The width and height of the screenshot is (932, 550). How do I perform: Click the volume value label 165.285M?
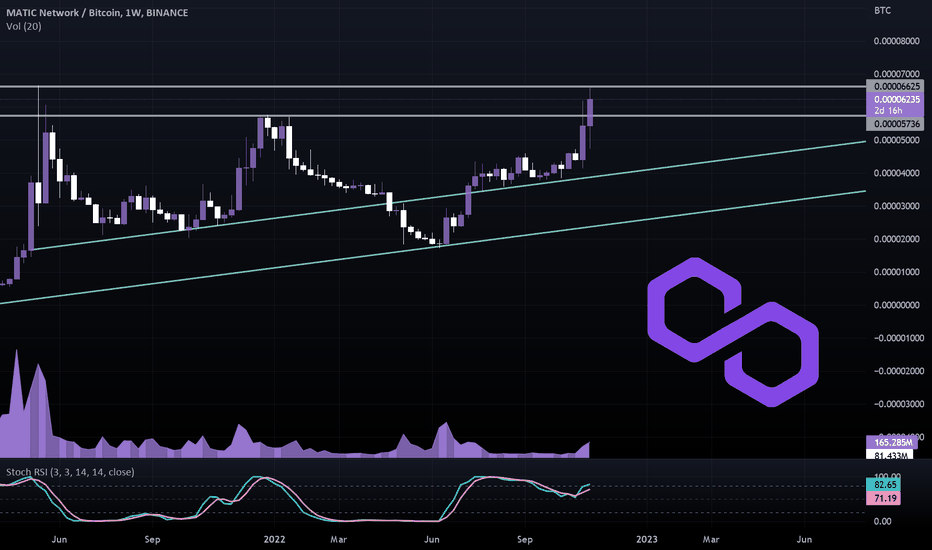[892, 442]
